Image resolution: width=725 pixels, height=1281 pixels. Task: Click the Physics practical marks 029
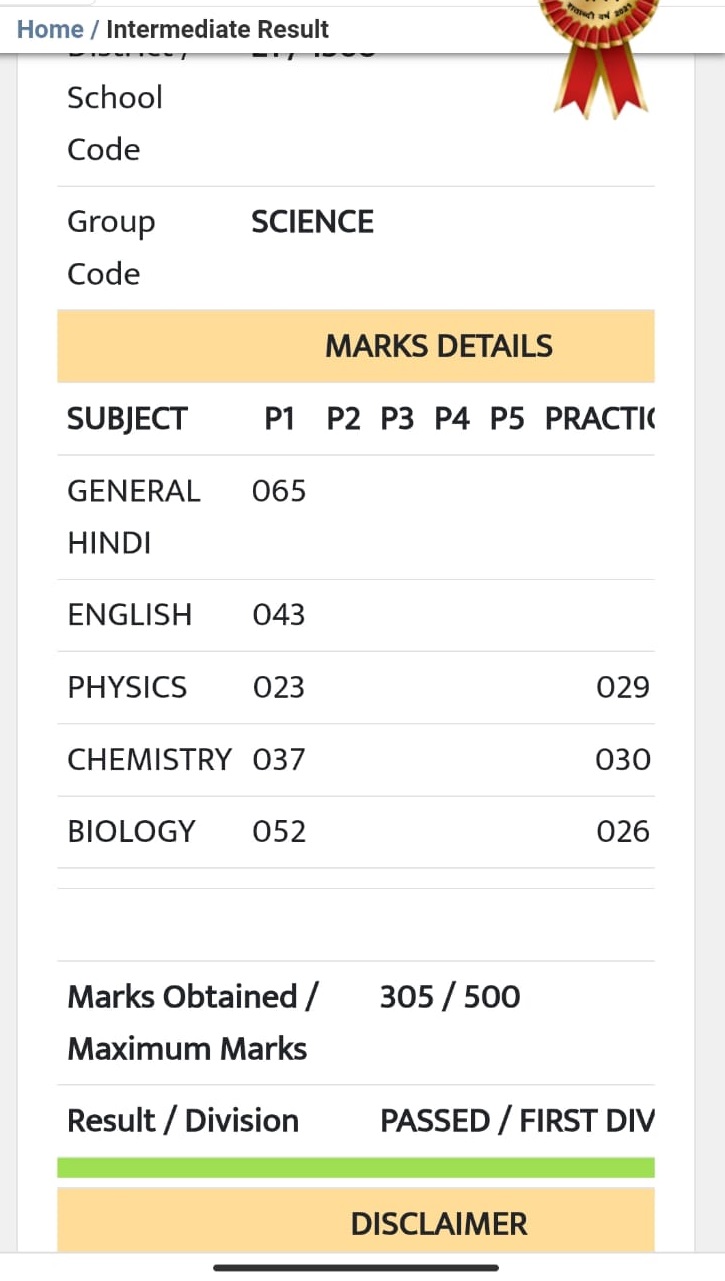tap(623, 688)
